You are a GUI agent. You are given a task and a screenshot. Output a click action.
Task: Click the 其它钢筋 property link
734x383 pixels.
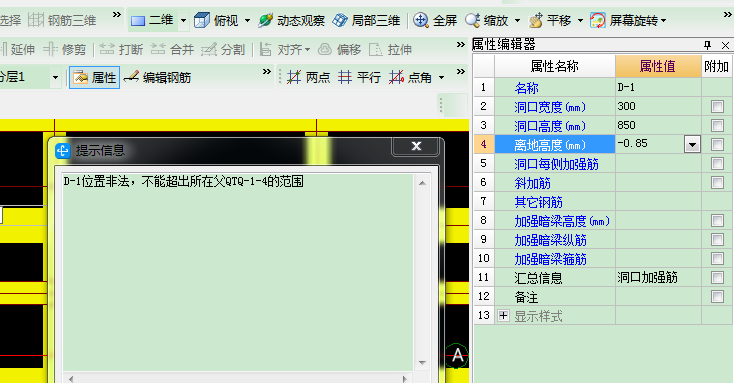[x=538, y=202]
